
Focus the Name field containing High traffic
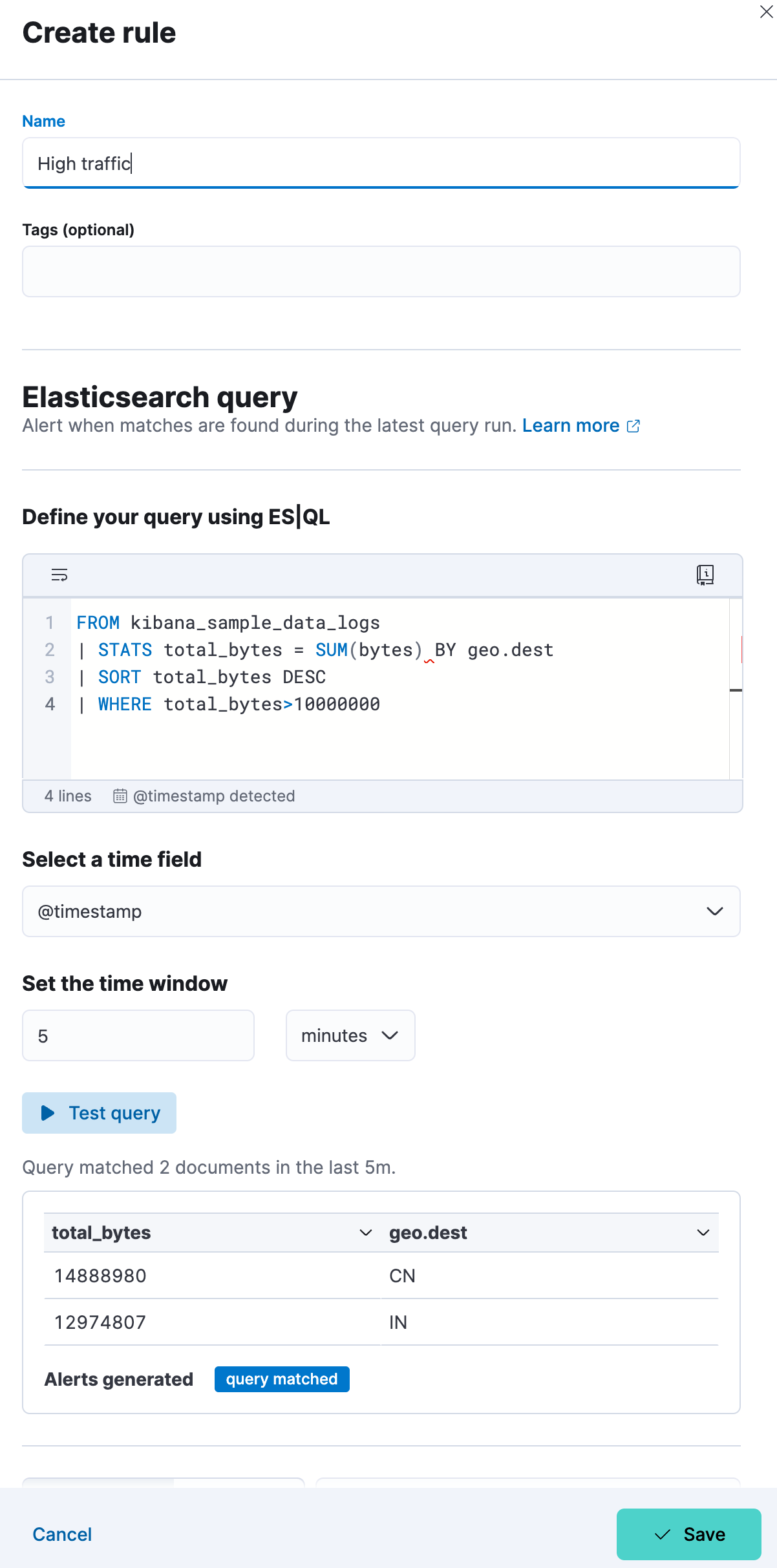(381, 164)
